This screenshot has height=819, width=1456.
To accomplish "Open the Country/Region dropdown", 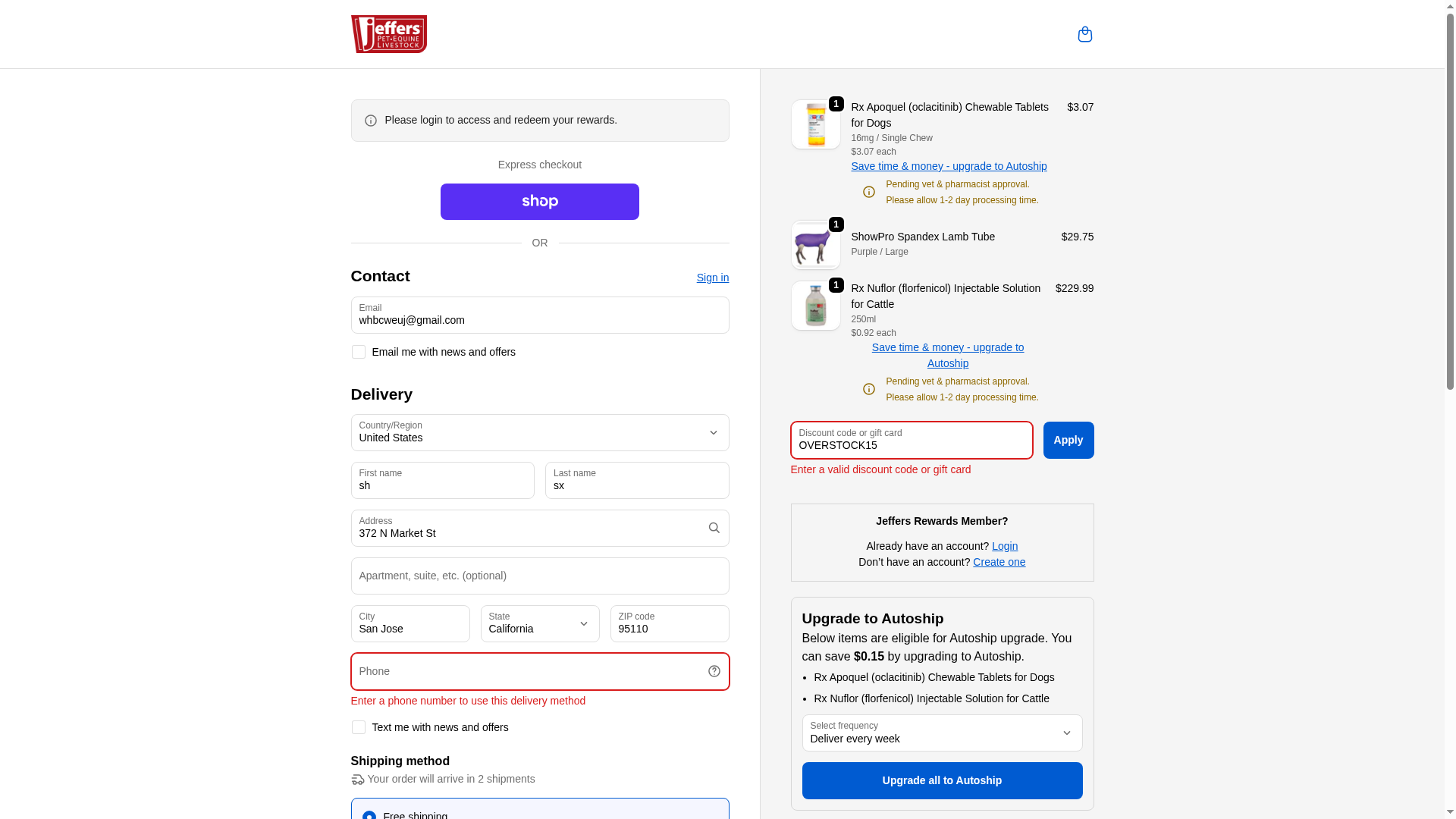I will click(539, 432).
